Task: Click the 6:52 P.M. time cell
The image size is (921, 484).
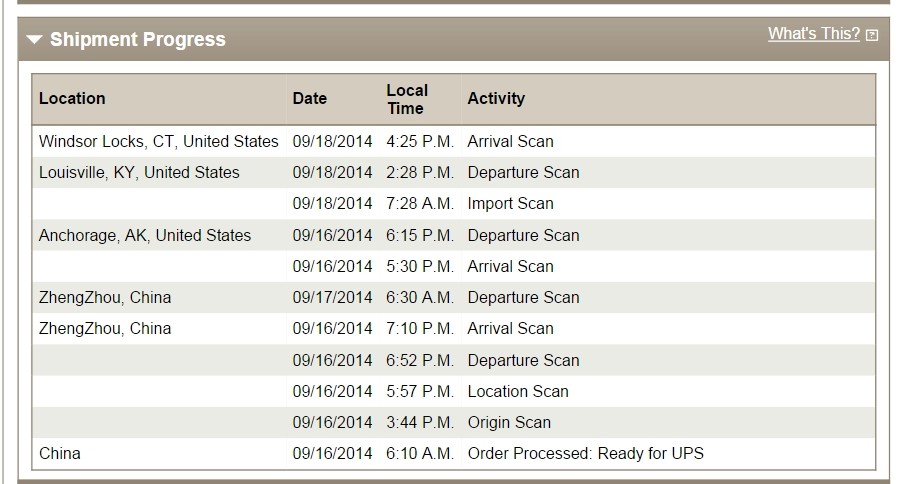Action: click(x=420, y=360)
